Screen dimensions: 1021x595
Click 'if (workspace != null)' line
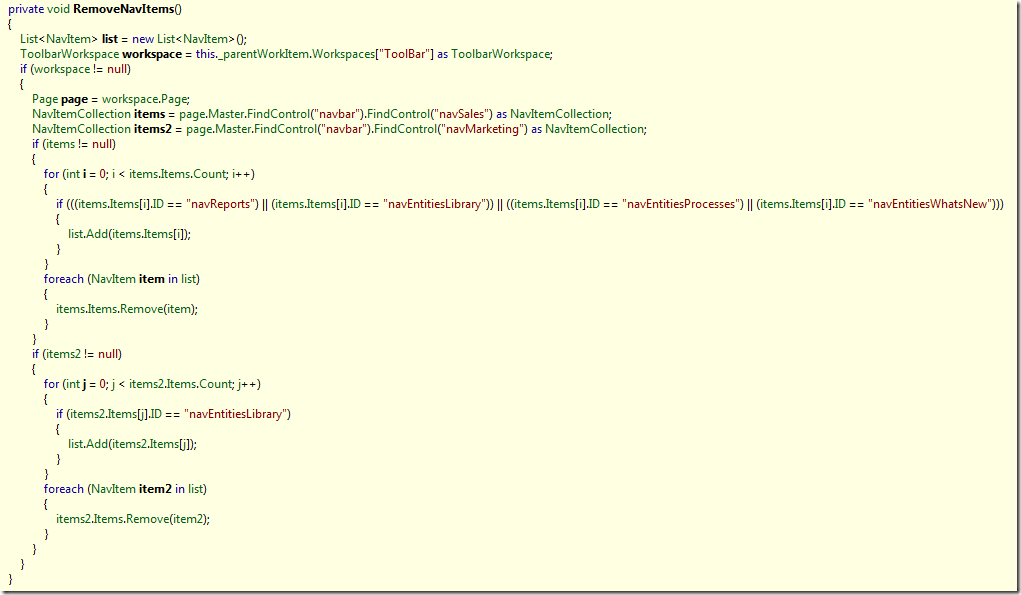(76, 69)
